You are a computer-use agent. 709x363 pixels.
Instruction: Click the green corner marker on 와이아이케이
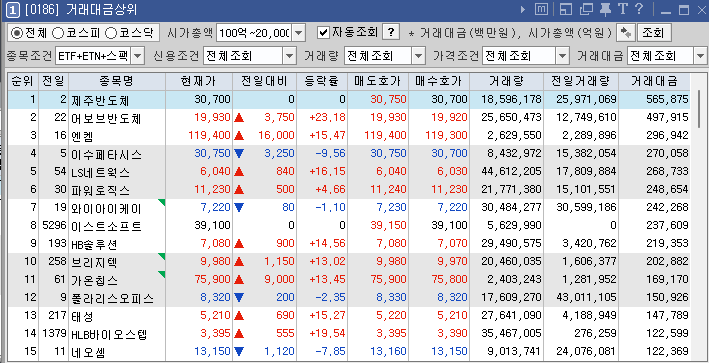pyautogui.click(x=161, y=203)
